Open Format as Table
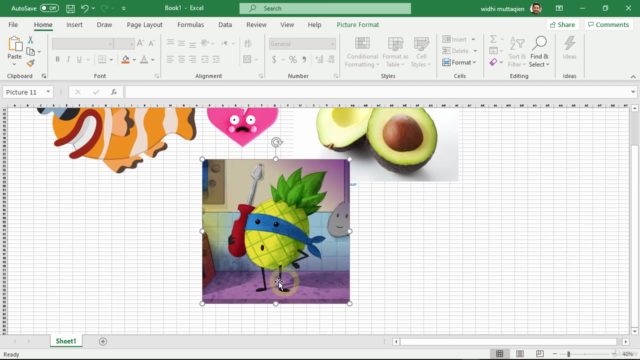The height and width of the screenshot is (360, 640). tap(395, 52)
